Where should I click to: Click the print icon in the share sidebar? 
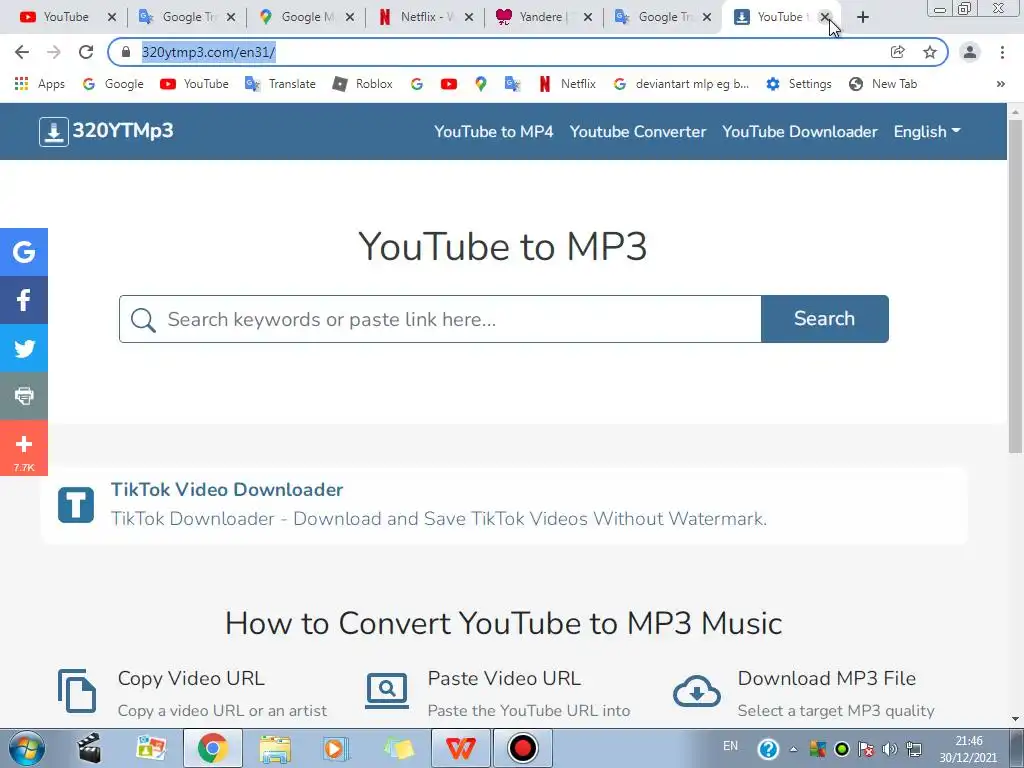pyautogui.click(x=24, y=396)
